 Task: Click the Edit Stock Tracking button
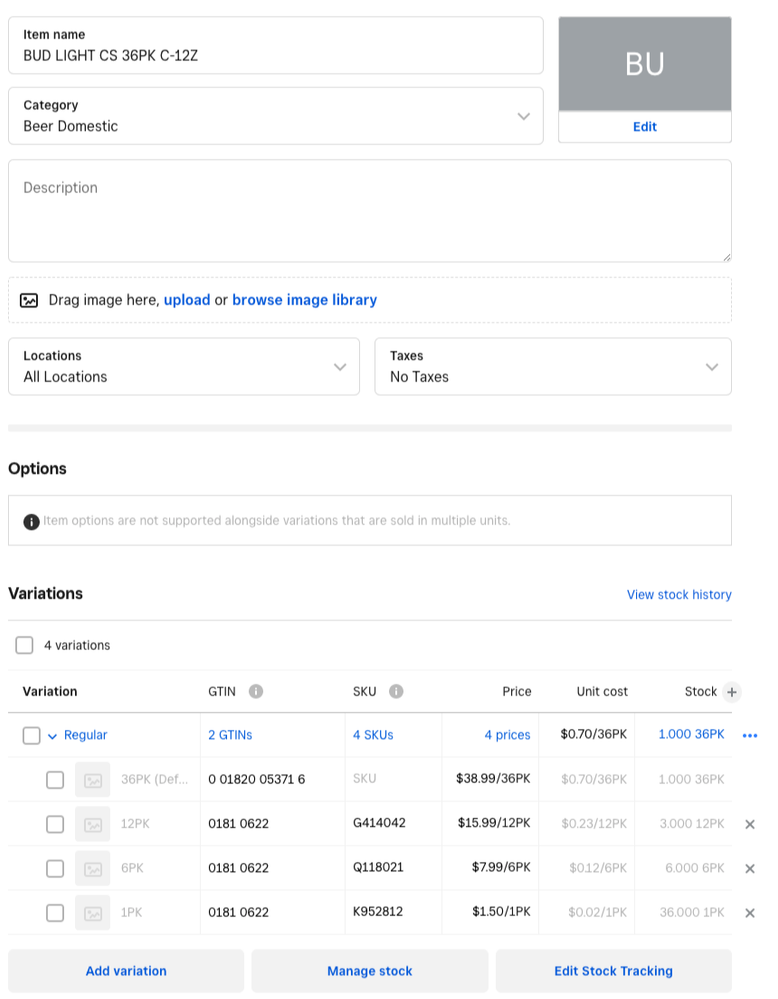pos(614,971)
